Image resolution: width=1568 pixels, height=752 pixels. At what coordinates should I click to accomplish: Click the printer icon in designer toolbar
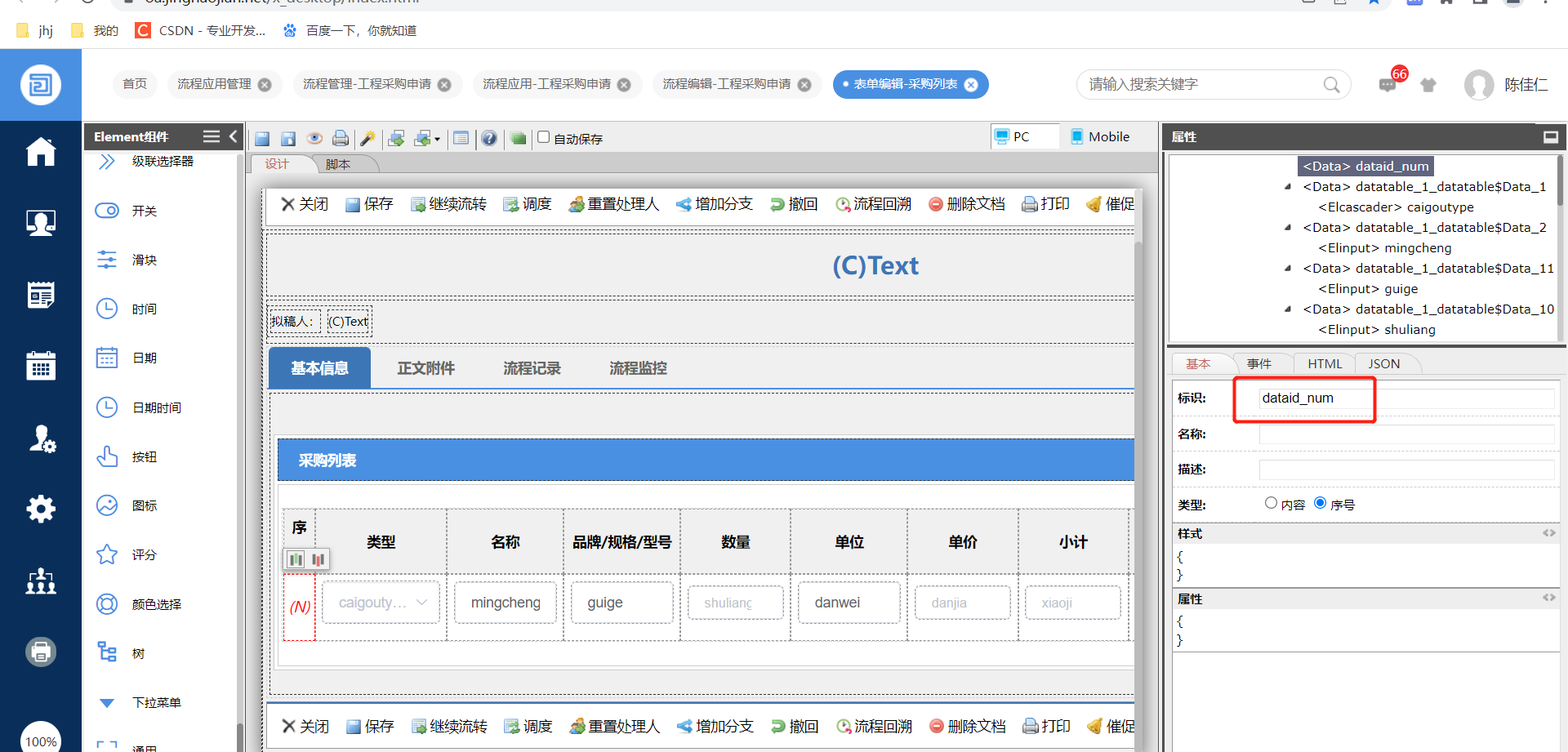click(341, 138)
